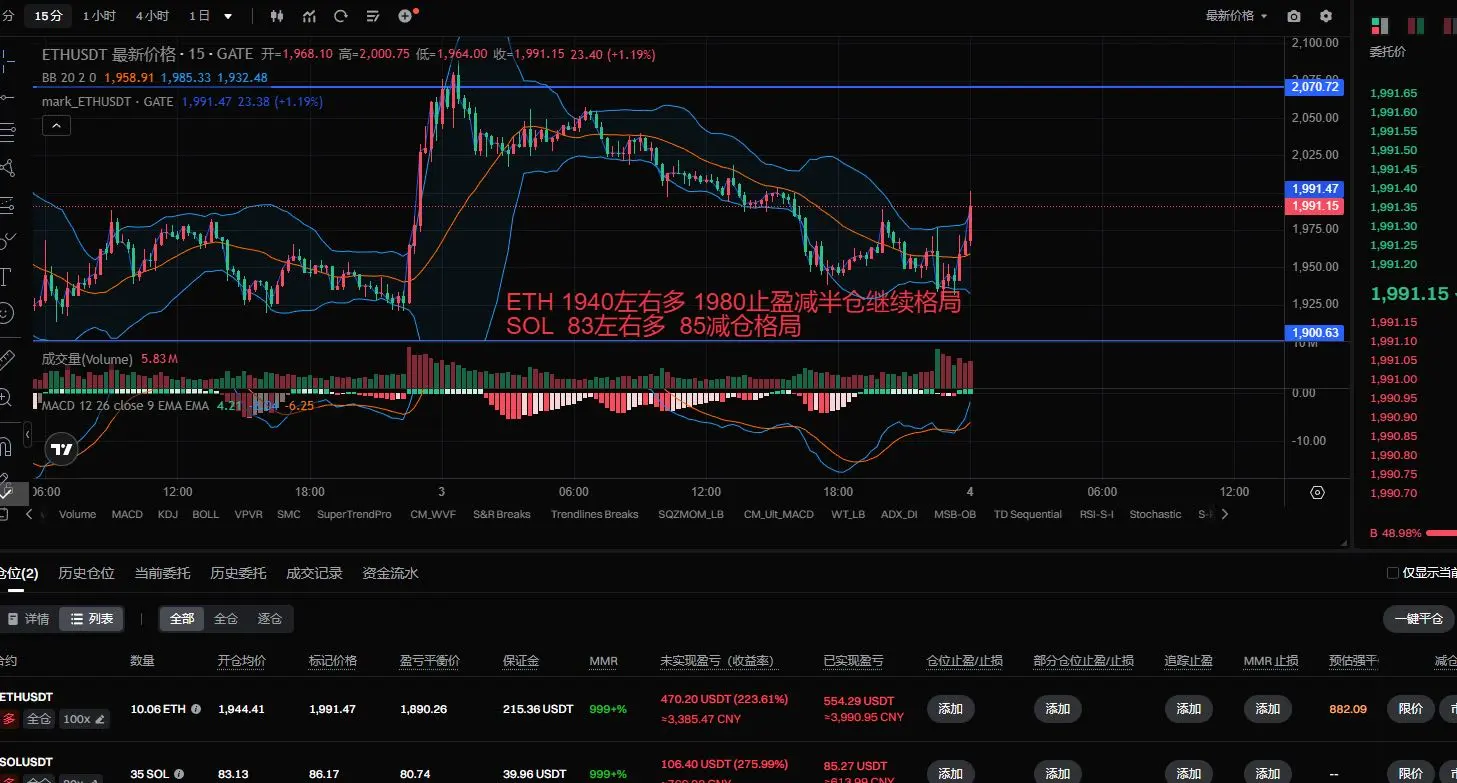Show info for 35 SOL quantity
1457x783 pixels.
pos(179,774)
